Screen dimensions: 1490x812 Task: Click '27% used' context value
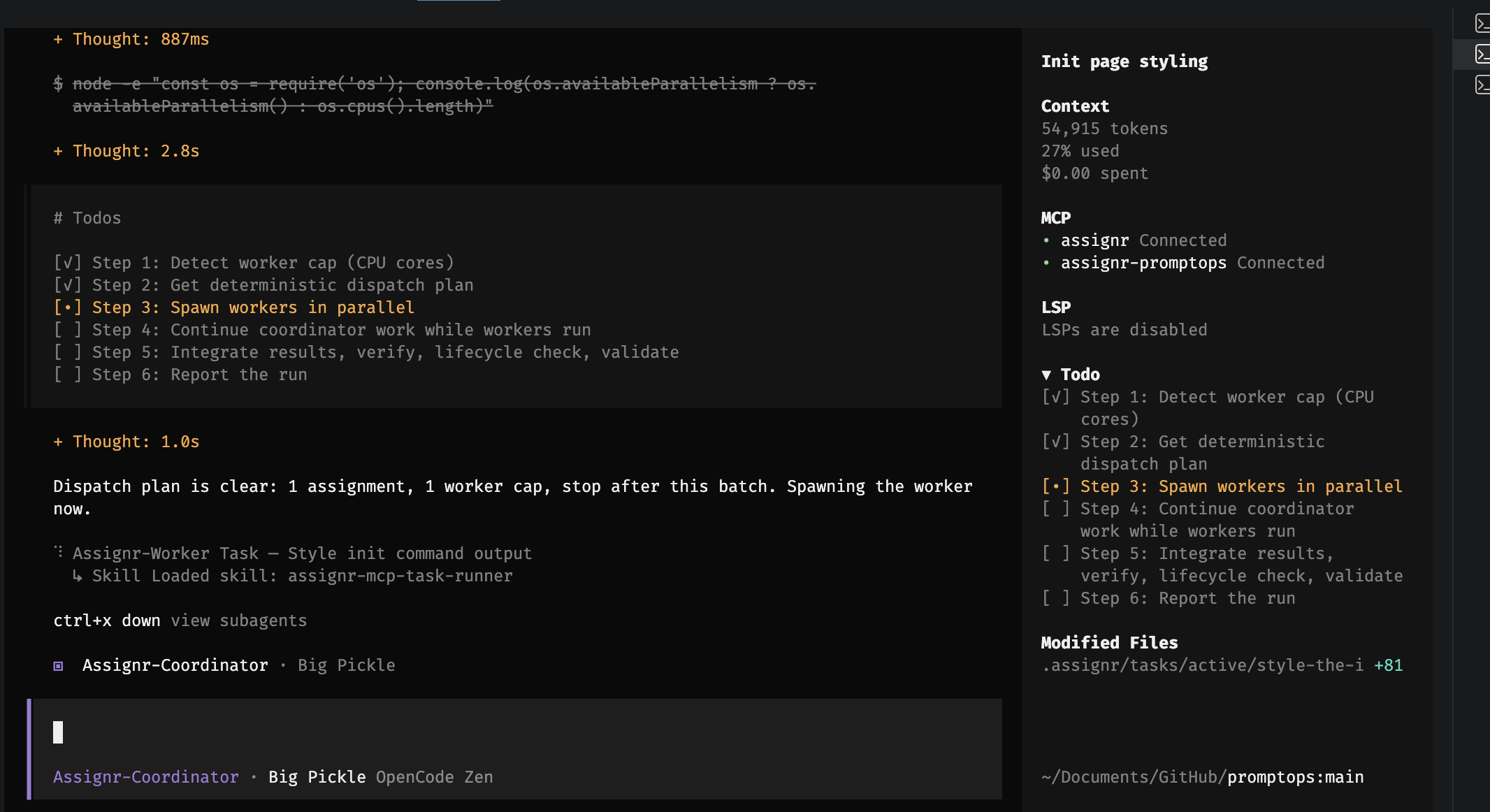pos(1080,151)
